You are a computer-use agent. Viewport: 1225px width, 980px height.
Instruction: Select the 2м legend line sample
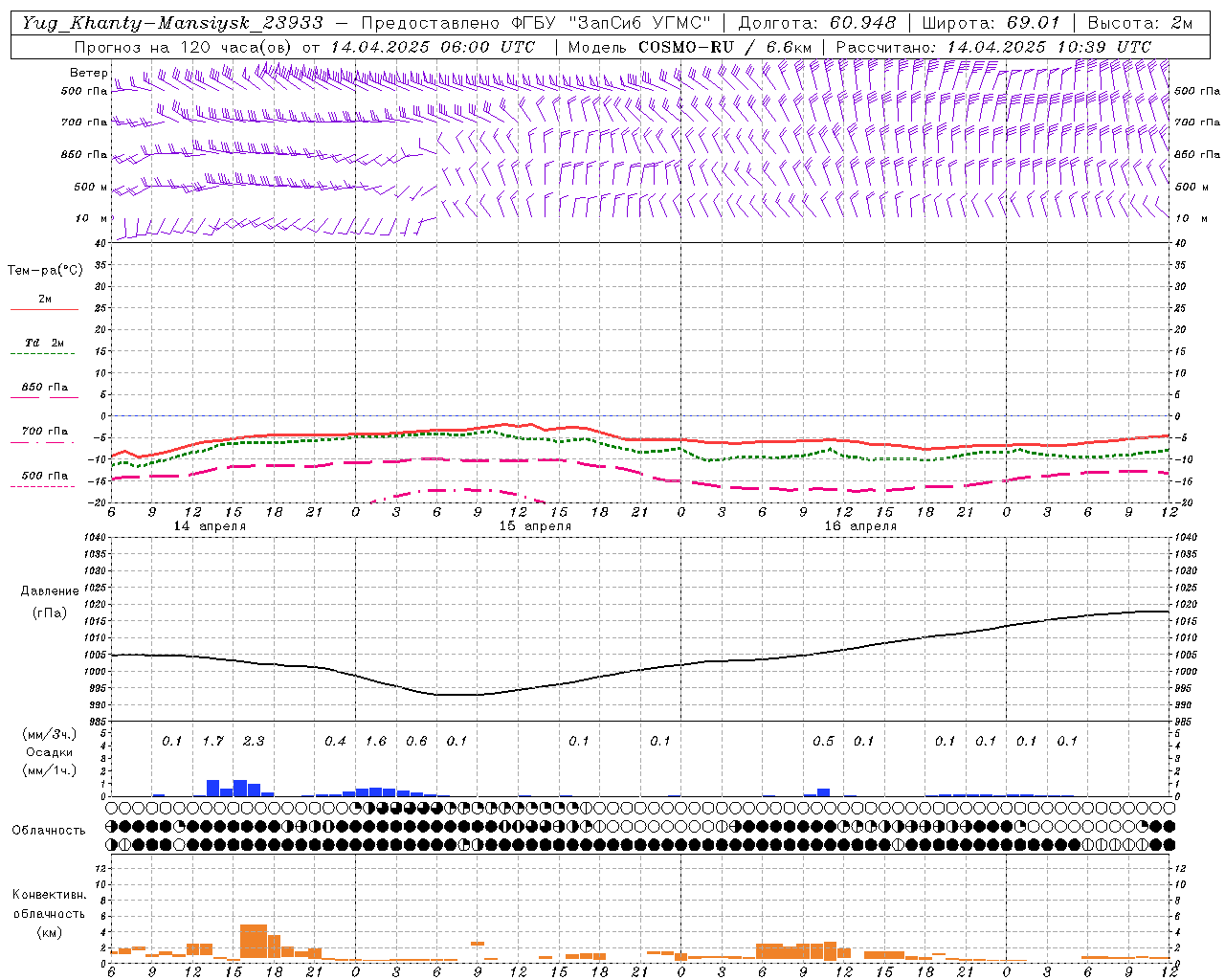tap(44, 309)
